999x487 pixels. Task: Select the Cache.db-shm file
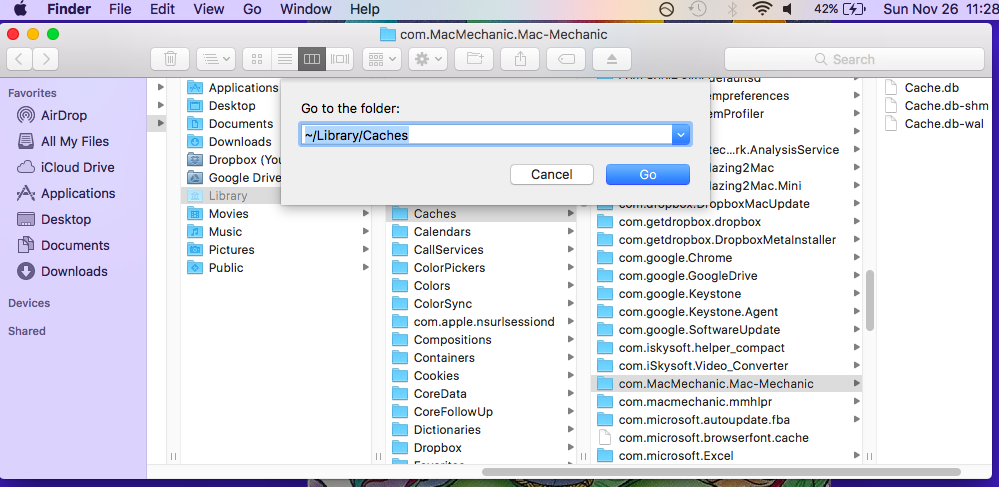pos(937,106)
